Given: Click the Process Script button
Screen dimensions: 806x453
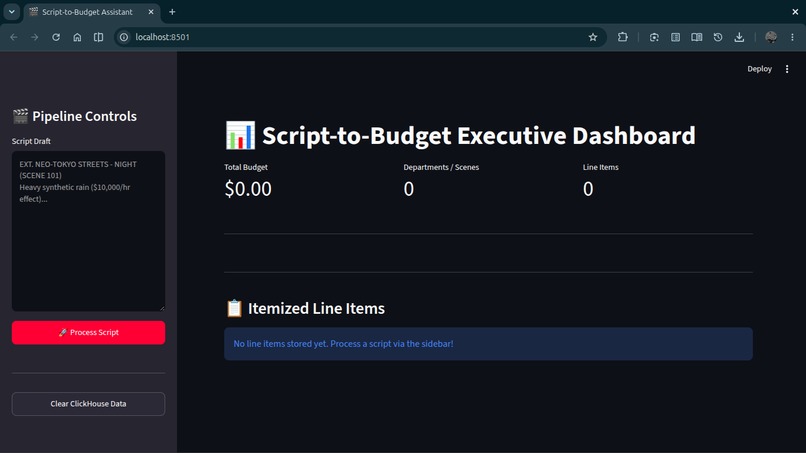Looking at the screenshot, I should (x=88, y=333).
